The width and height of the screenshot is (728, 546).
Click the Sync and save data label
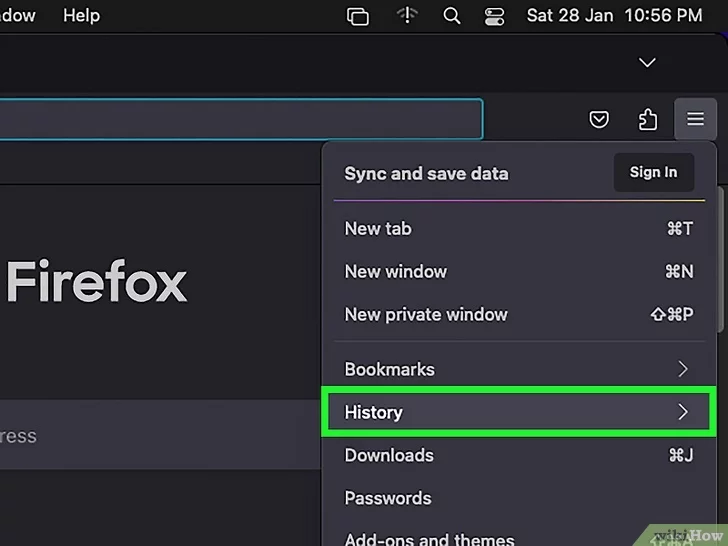click(x=426, y=174)
